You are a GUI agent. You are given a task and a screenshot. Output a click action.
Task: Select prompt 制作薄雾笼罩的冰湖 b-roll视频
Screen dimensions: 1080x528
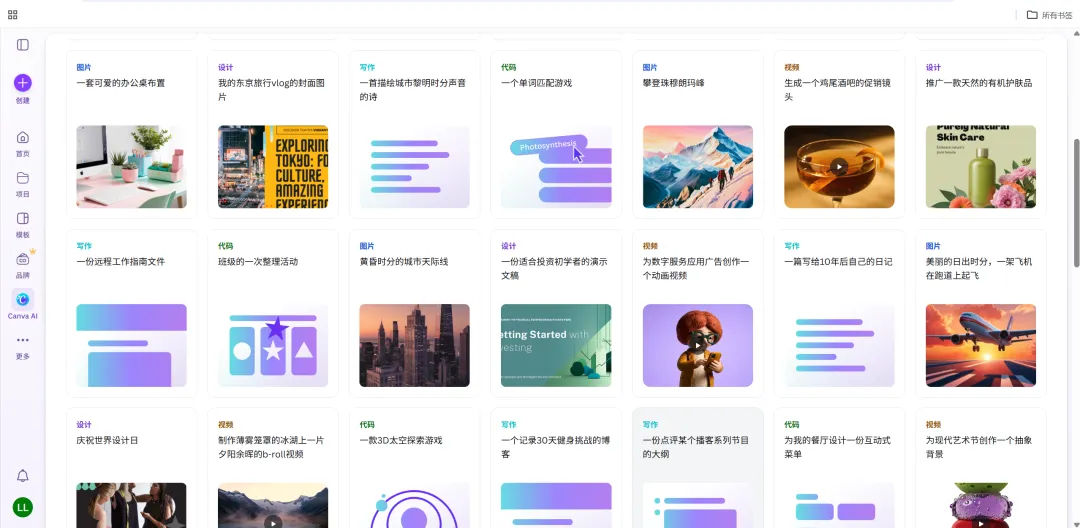271,447
